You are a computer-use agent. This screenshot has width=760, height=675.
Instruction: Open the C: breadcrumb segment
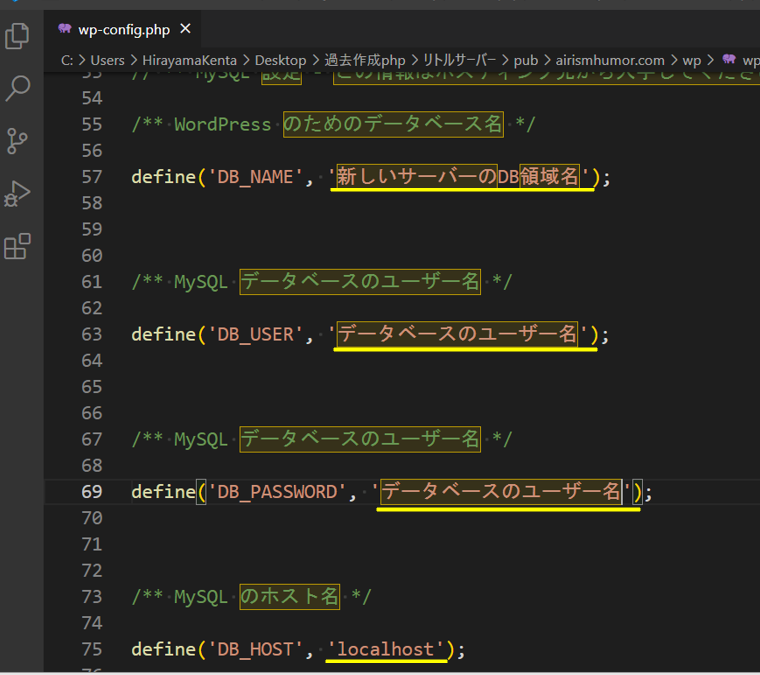tap(67, 60)
